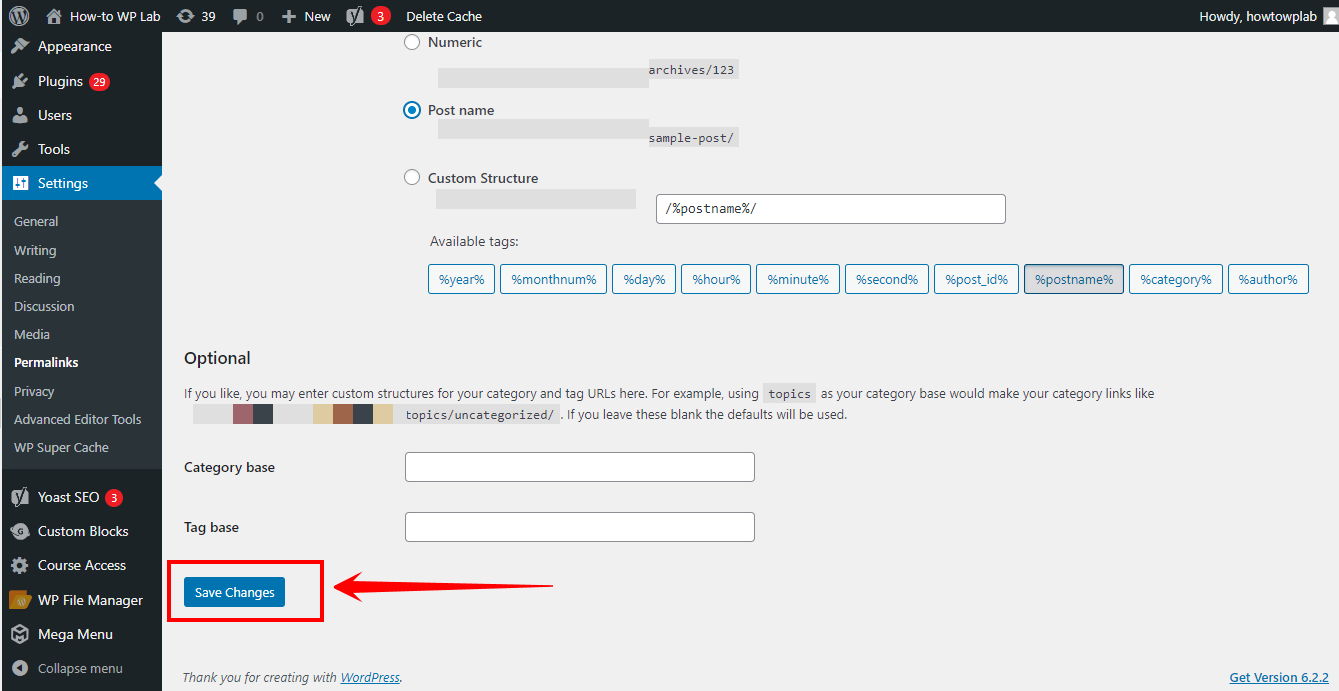Insert the %category% tag button
1339x691 pixels.
[1175, 279]
